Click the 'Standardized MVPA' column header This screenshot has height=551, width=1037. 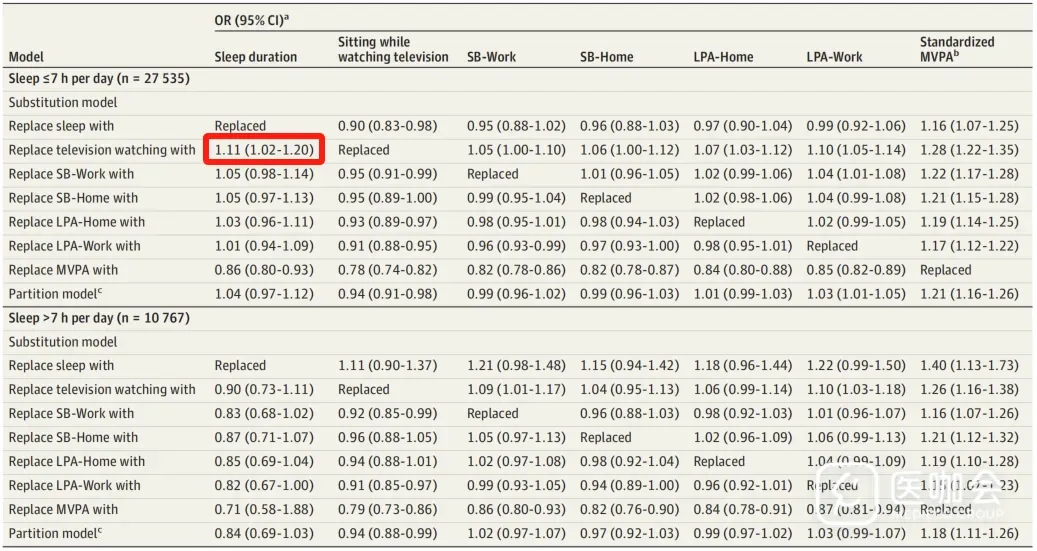point(957,50)
